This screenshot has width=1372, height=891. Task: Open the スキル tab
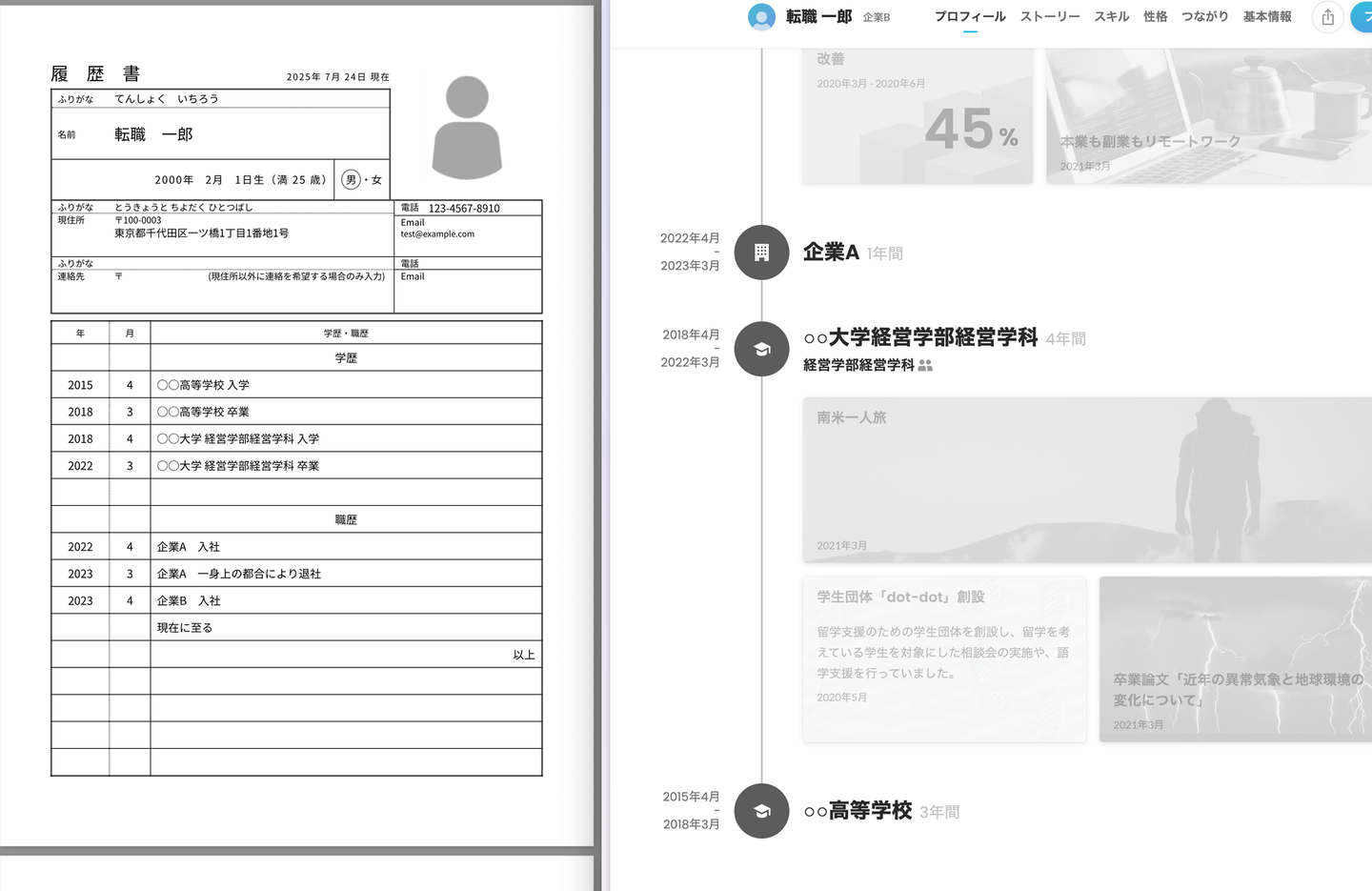(1112, 16)
